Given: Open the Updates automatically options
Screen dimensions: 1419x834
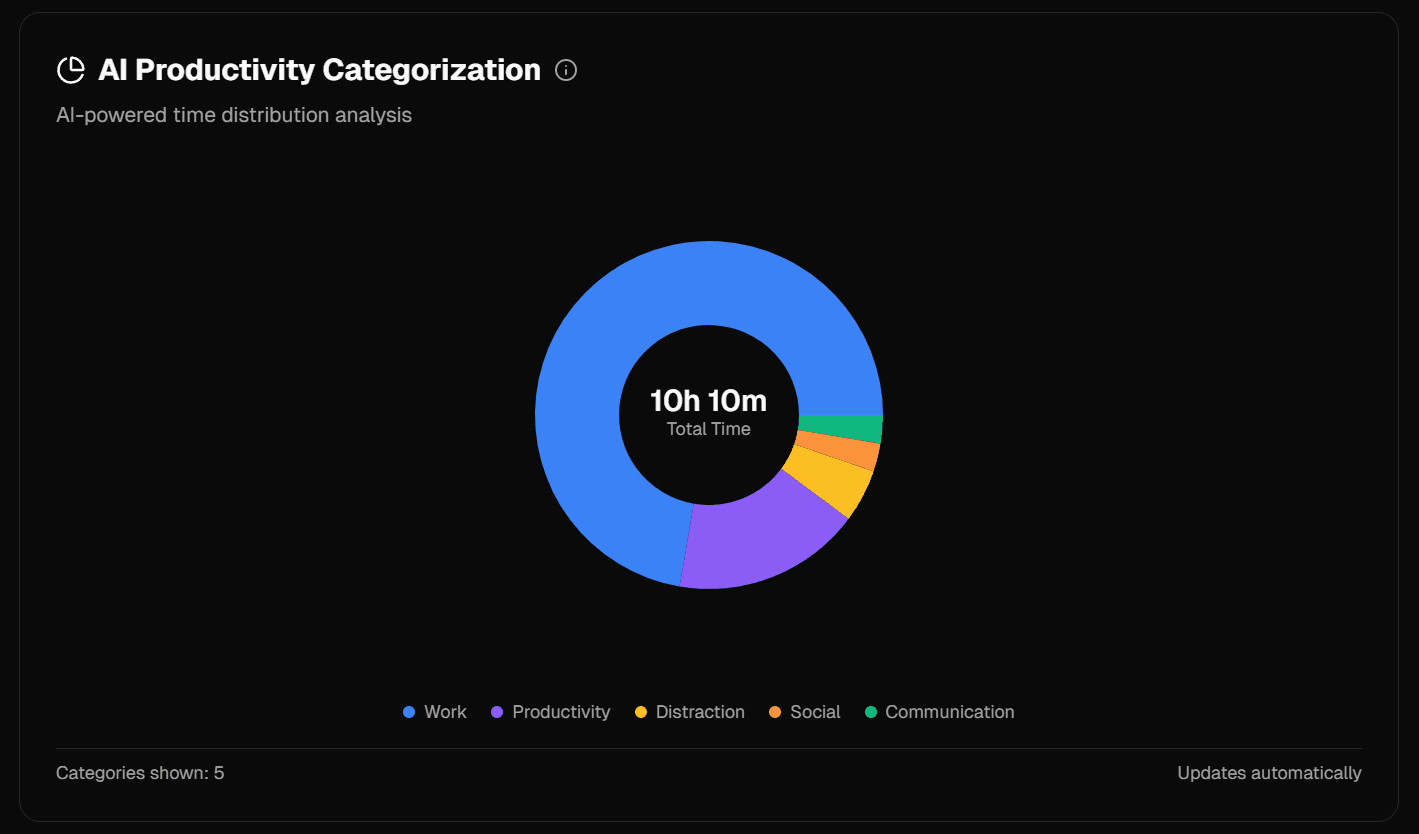Looking at the screenshot, I should click(1269, 772).
